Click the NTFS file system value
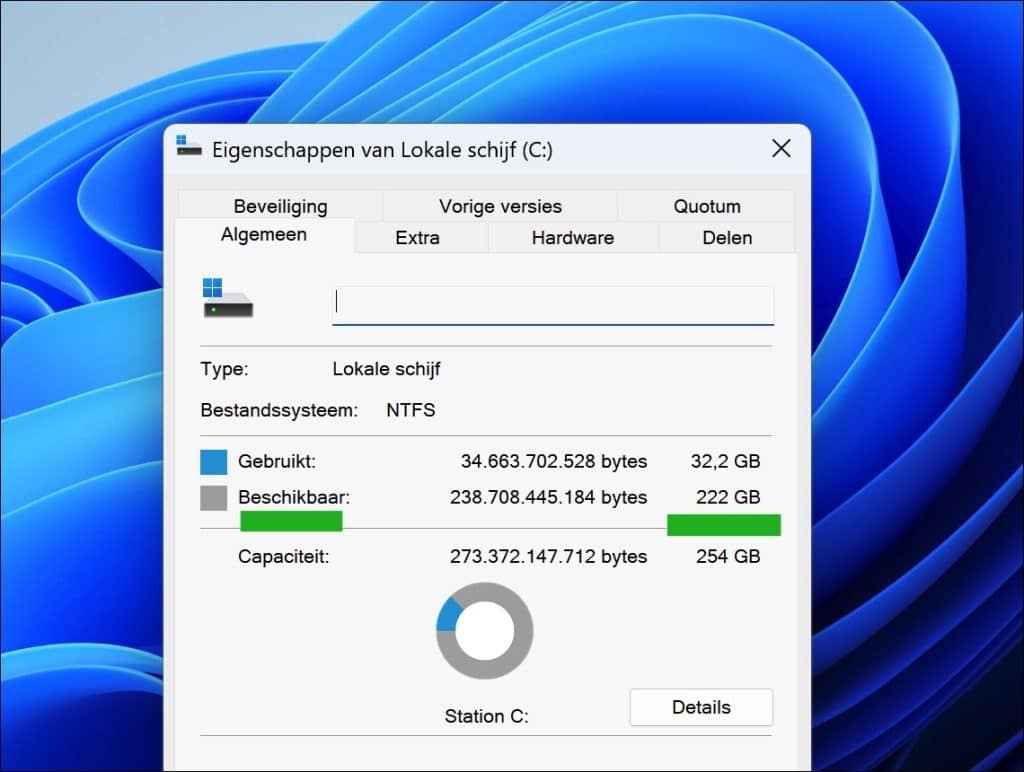This screenshot has height=772, width=1024. point(410,410)
